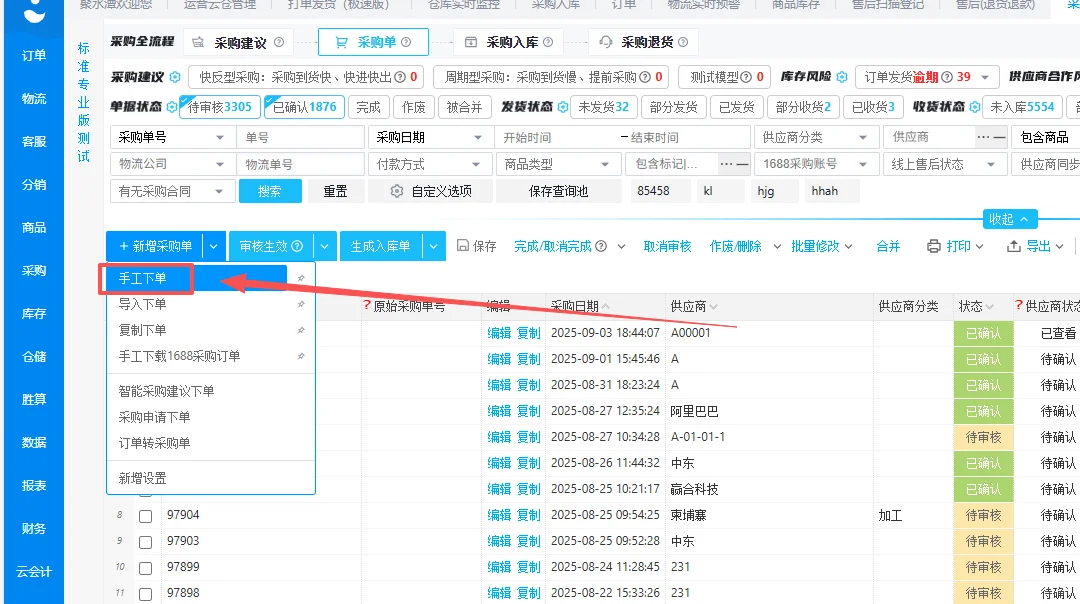Click the blue 搜索 button

[x=270, y=191]
